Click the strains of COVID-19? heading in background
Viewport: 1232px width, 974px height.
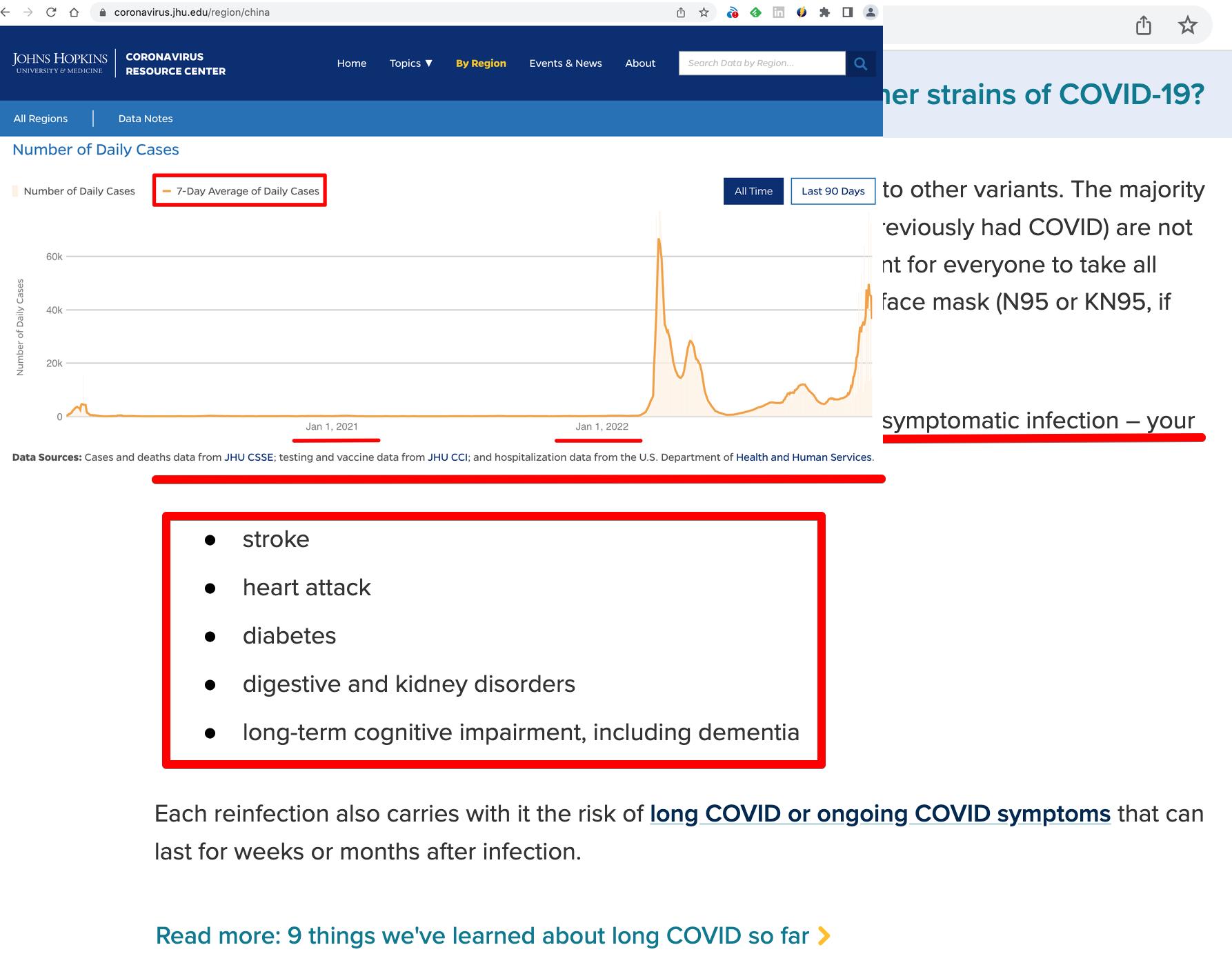1044,95
